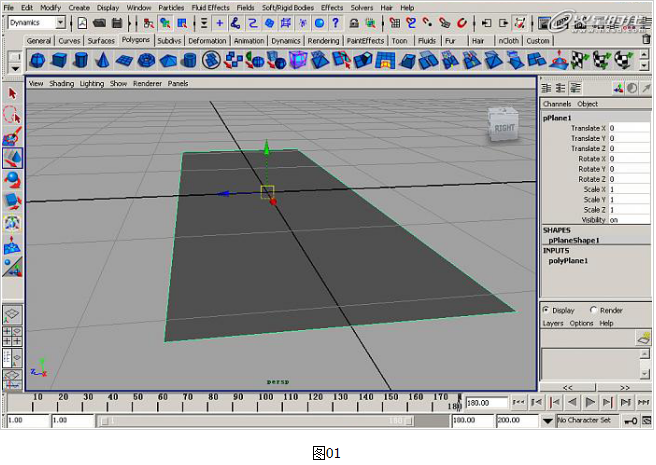Click the Translate X value field
Viewport: 656px width, 465px height.
[629, 128]
